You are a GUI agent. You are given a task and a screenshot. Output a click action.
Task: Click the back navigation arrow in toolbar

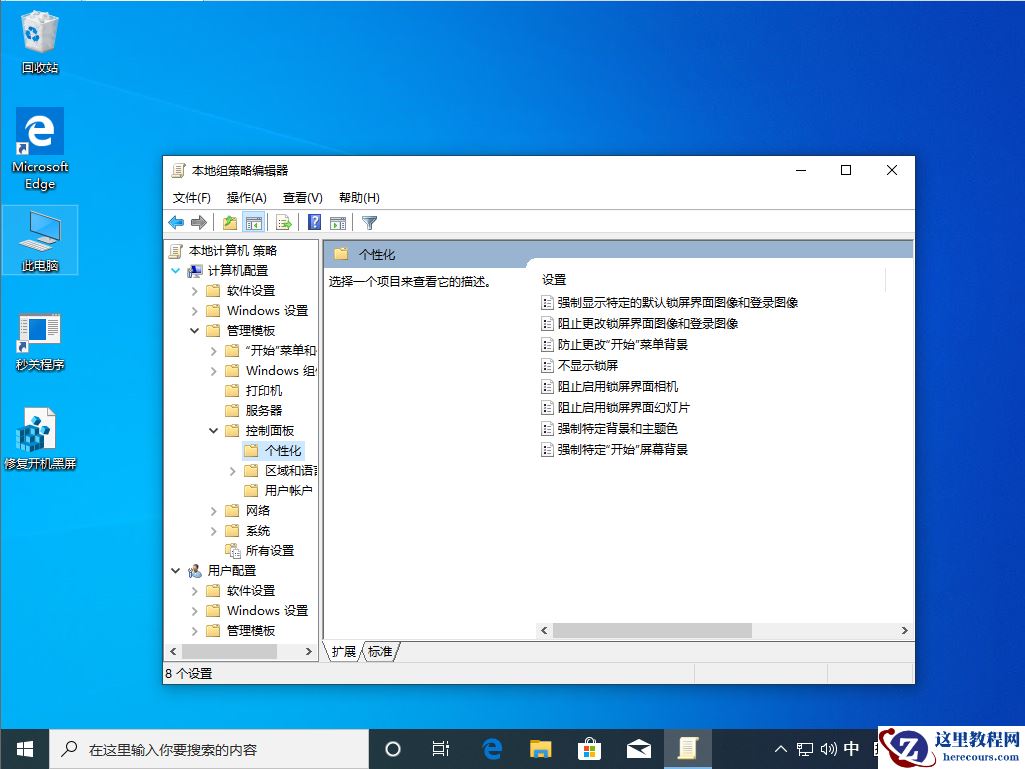(177, 221)
